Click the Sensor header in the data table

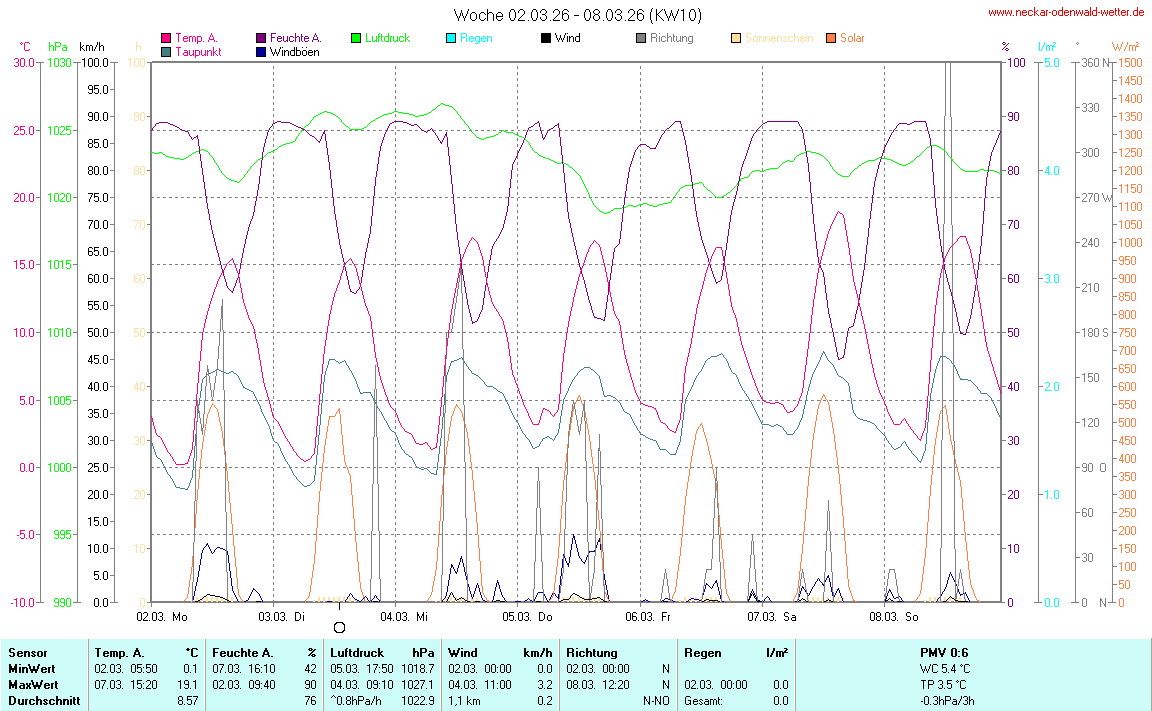pyautogui.click(x=28, y=653)
